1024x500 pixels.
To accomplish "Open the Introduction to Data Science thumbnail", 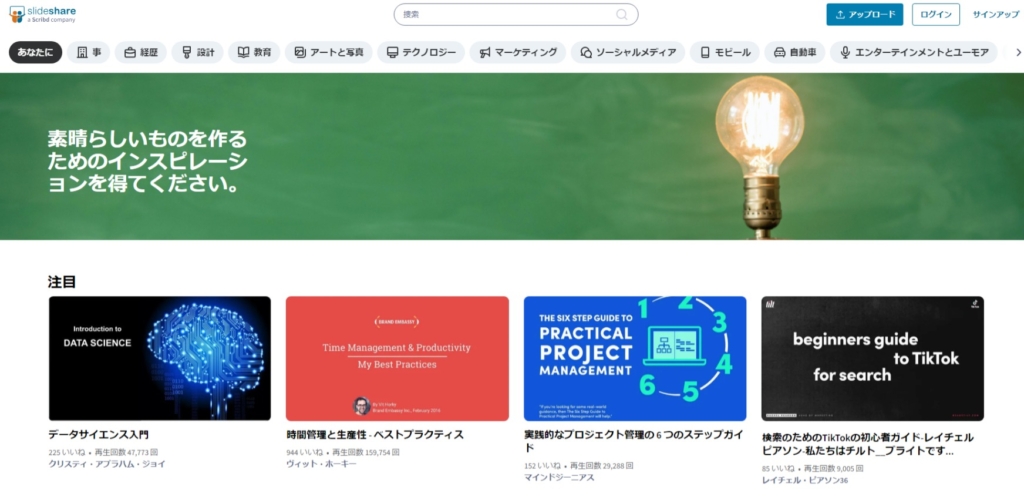I will 160,358.
